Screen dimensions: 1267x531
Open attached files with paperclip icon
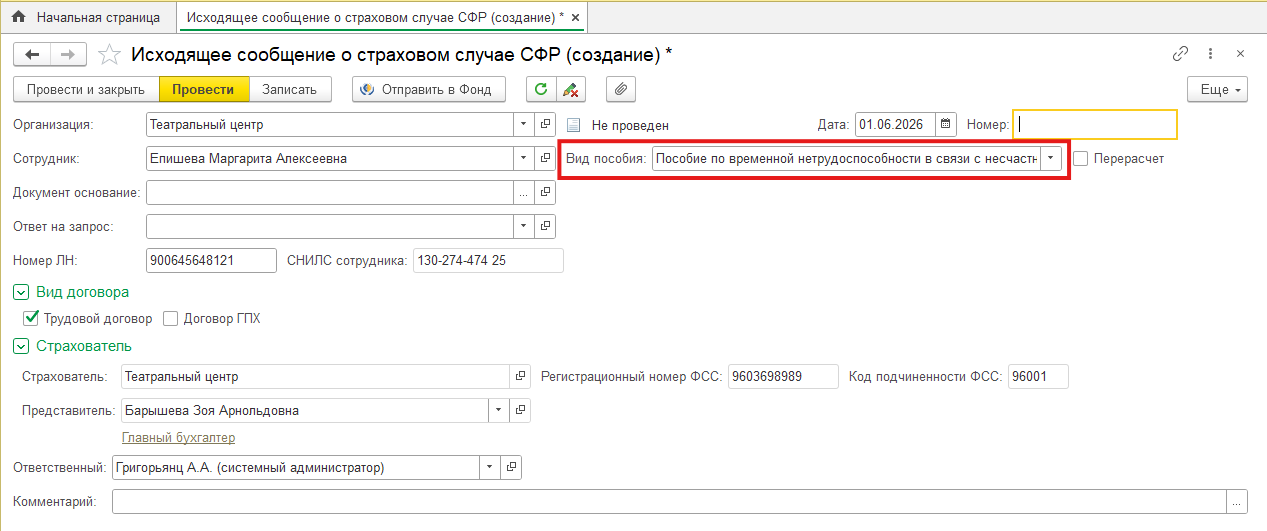tap(621, 89)
